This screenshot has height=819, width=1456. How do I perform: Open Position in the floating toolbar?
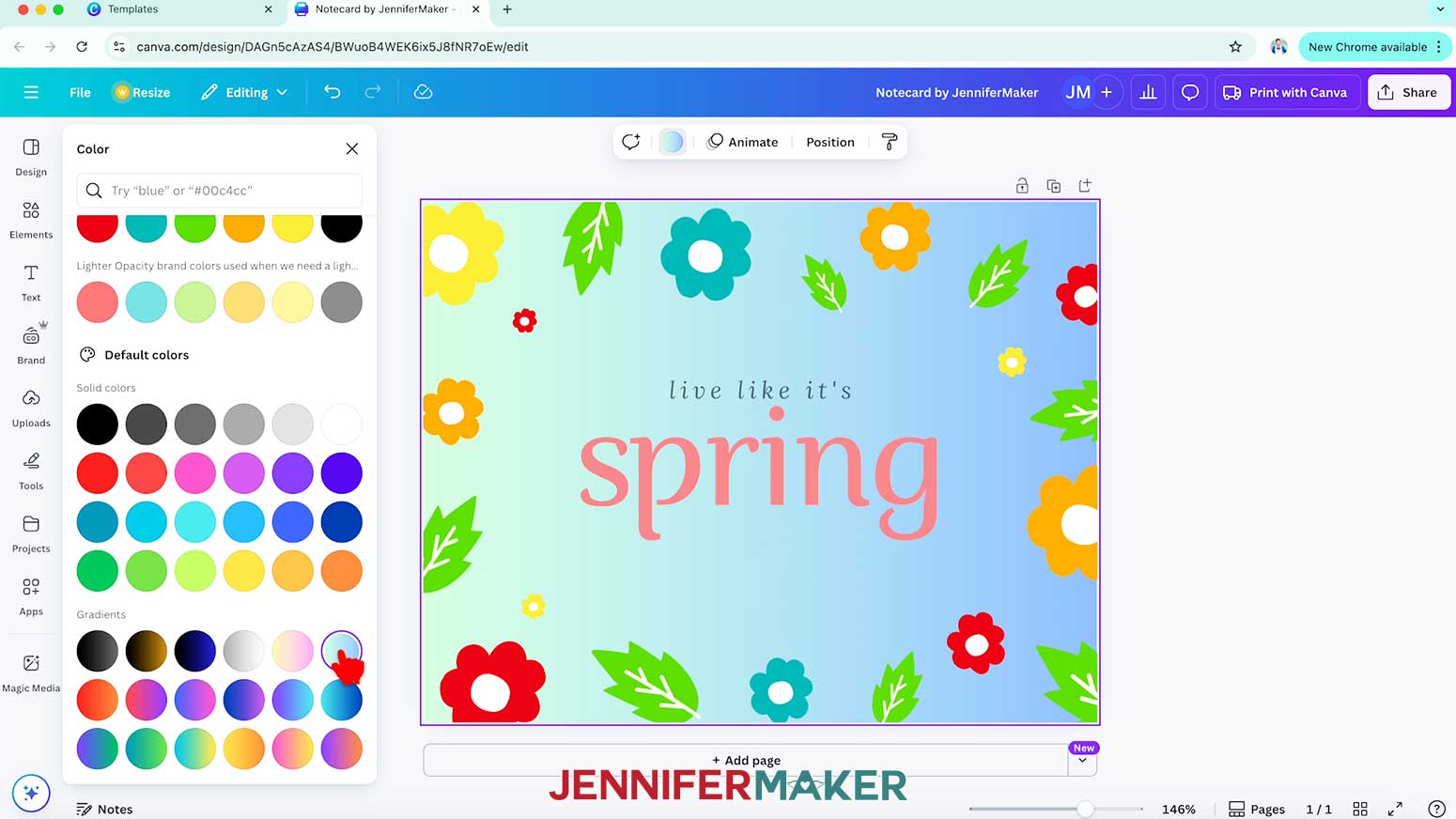click(830, 142)
